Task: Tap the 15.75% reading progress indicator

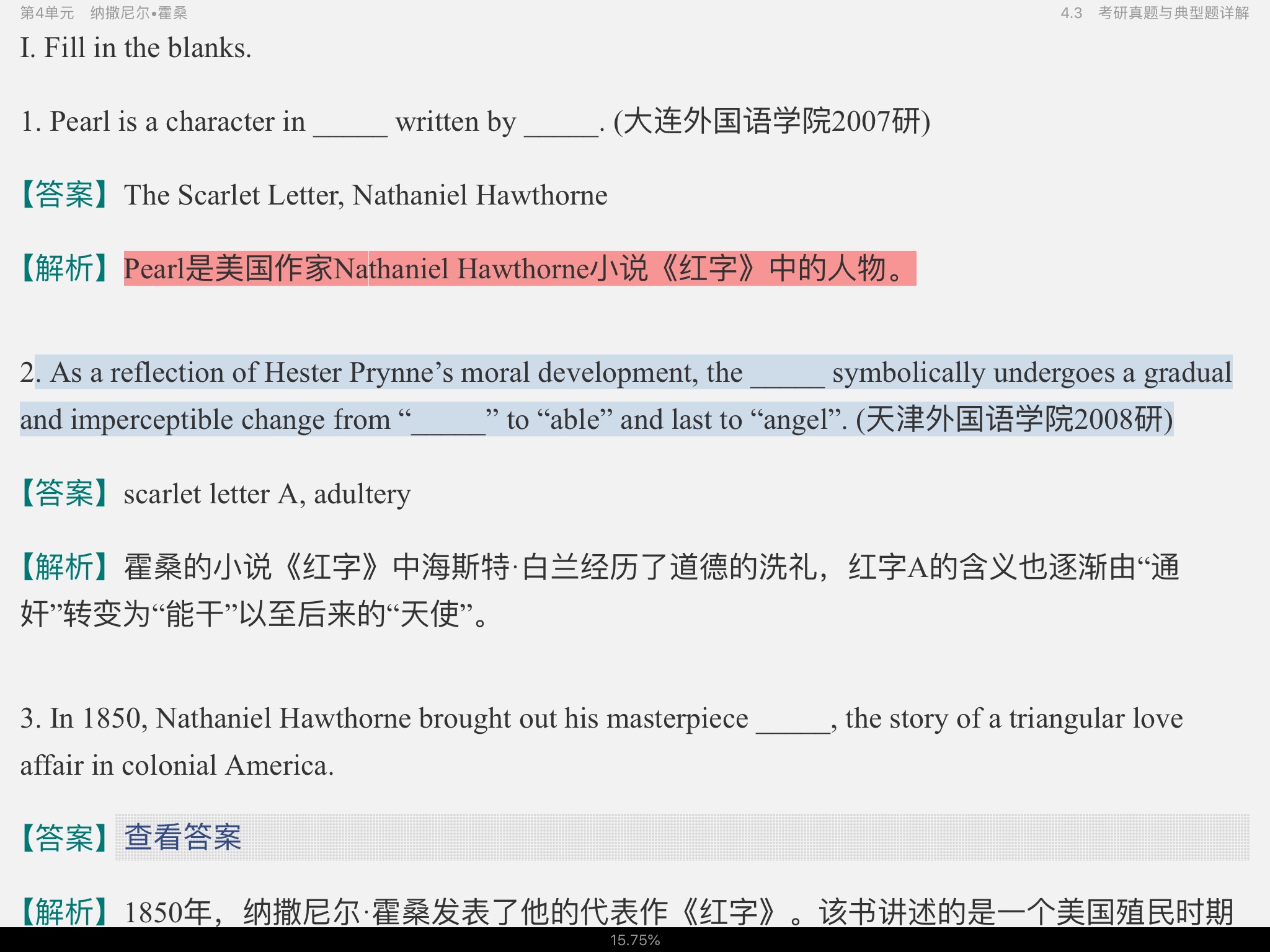Action: click(x=635, y=940)
